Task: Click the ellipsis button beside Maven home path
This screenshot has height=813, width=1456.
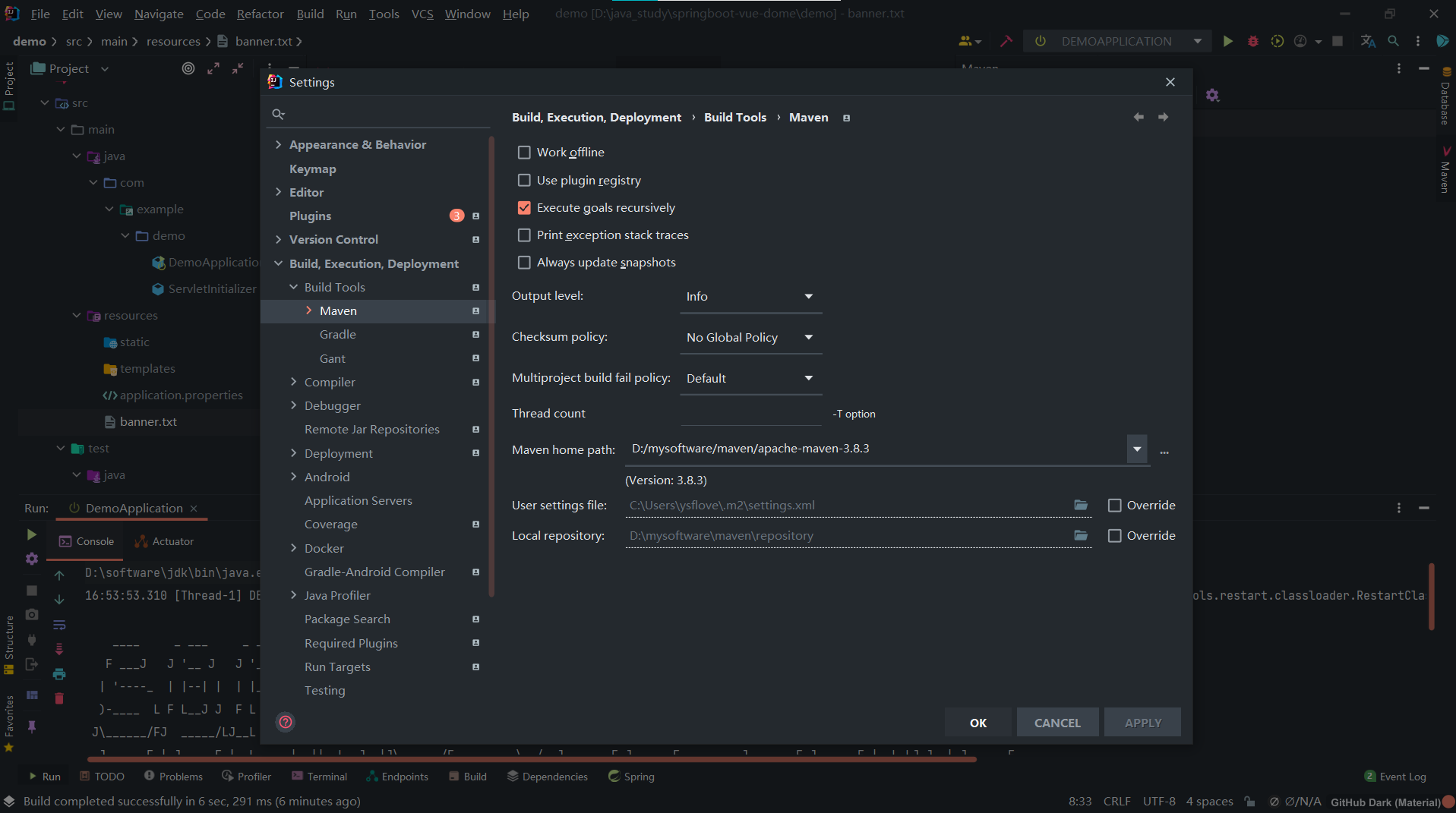Action: [1164, 452]
